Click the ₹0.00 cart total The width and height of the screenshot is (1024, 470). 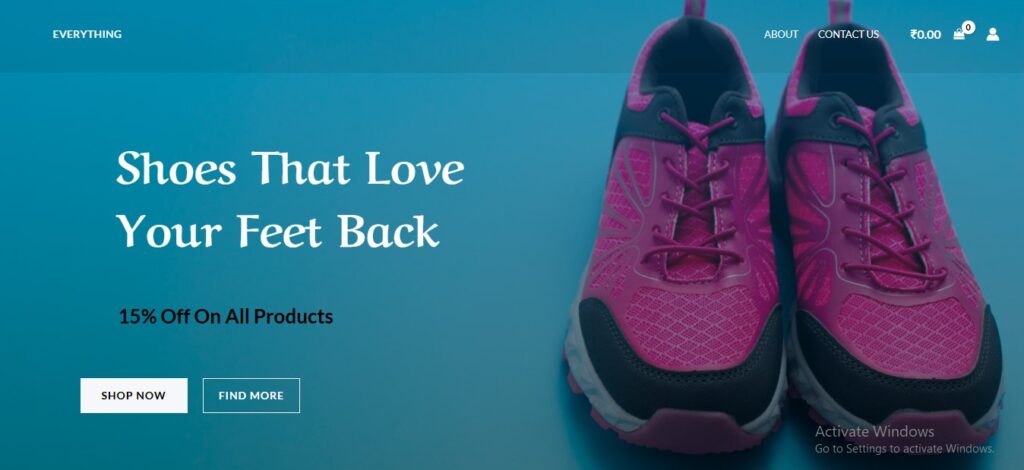(925, 35)
